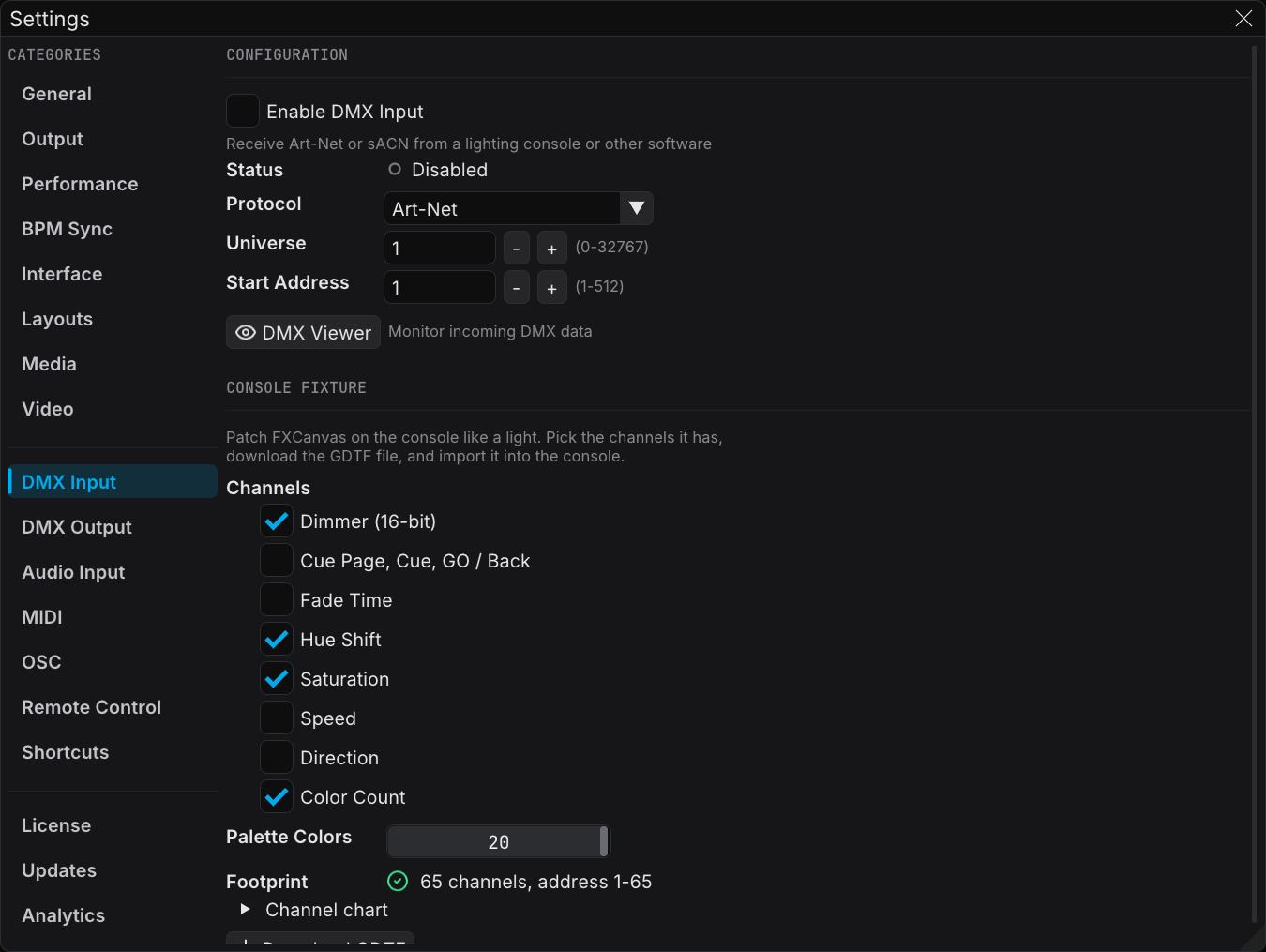
Task: Go to Audio Input settings
Action: click(113, 572)
